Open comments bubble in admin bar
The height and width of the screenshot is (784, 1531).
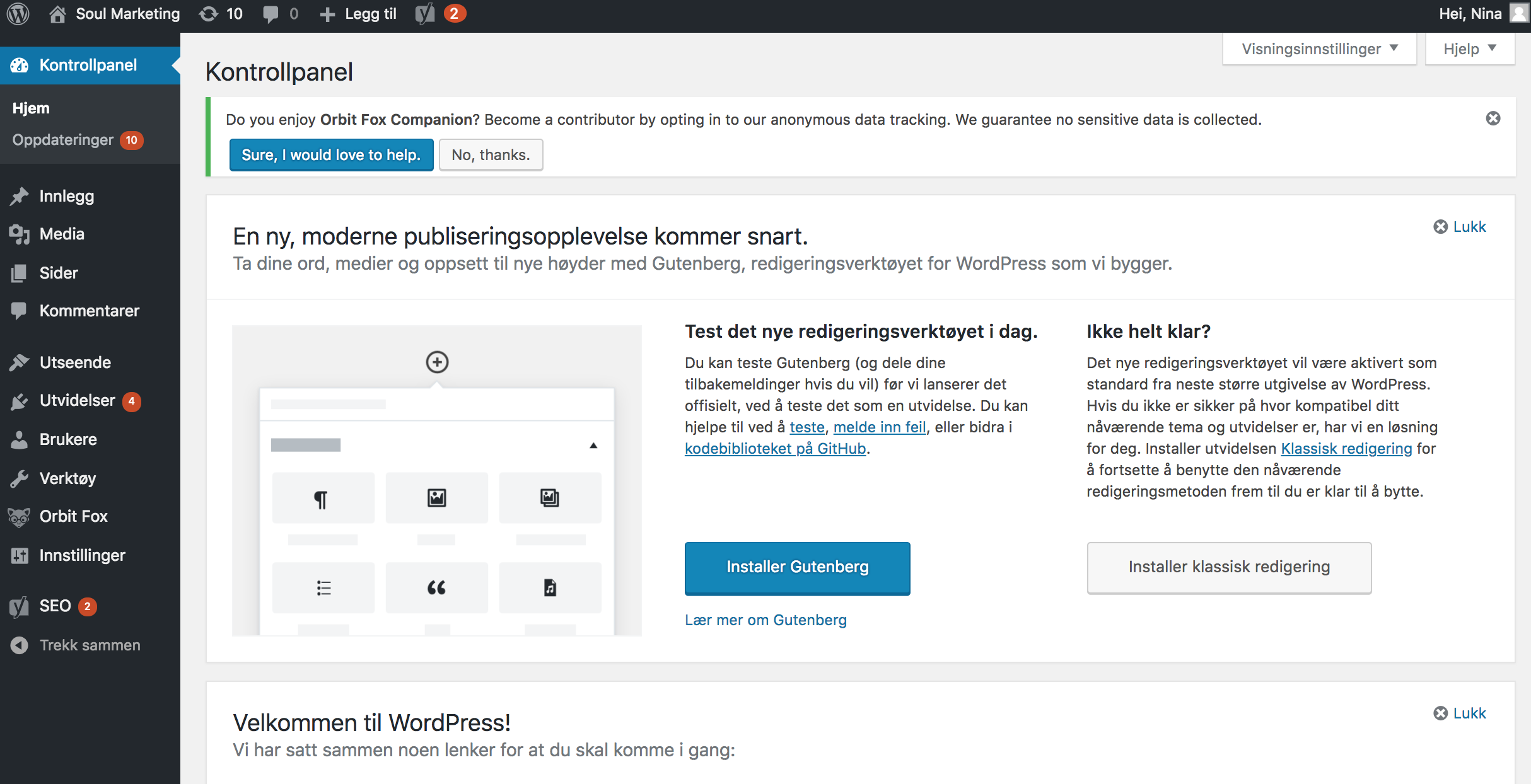[x=271, y=14]
